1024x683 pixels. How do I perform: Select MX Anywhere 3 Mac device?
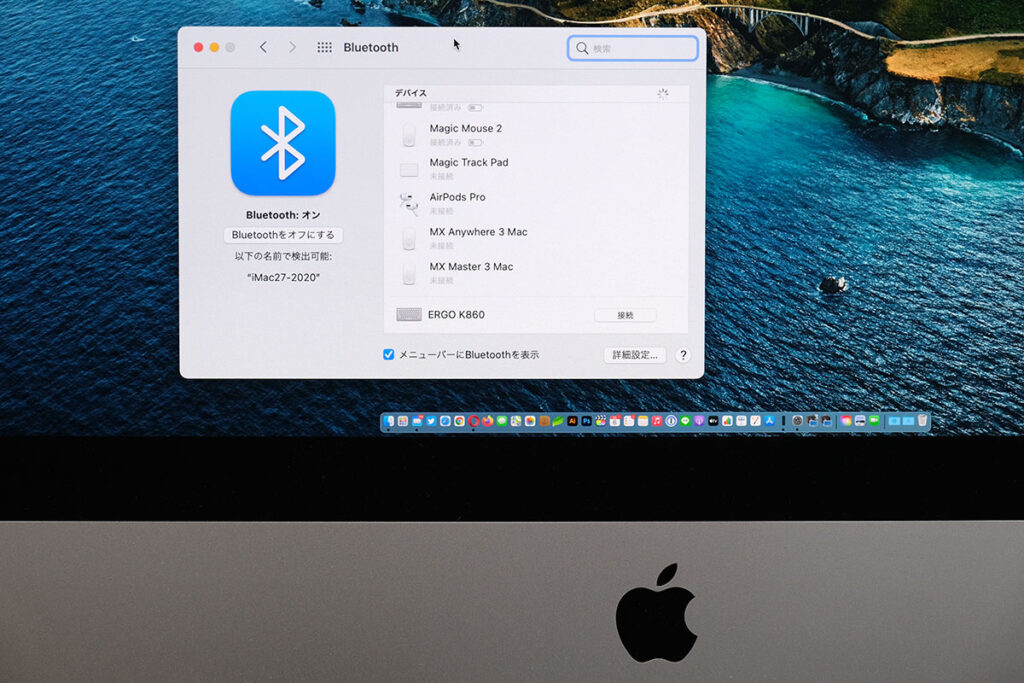(536, 238)
